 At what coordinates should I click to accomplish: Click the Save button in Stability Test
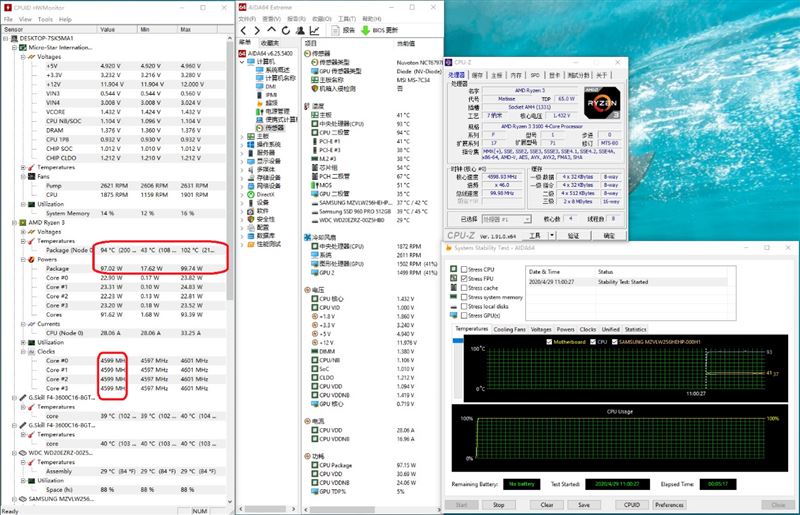pyautogui.click(x=584, y=505)
